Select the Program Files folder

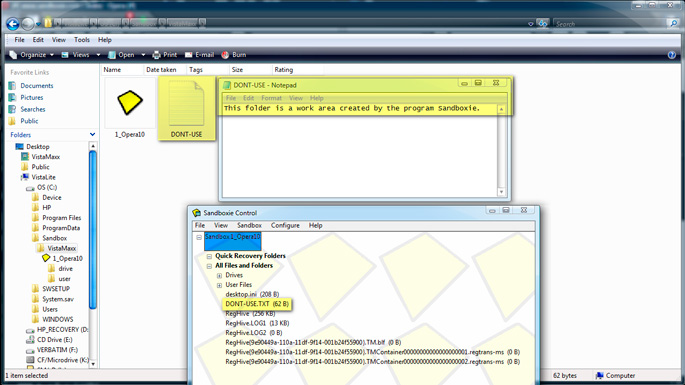coord(62,218)
